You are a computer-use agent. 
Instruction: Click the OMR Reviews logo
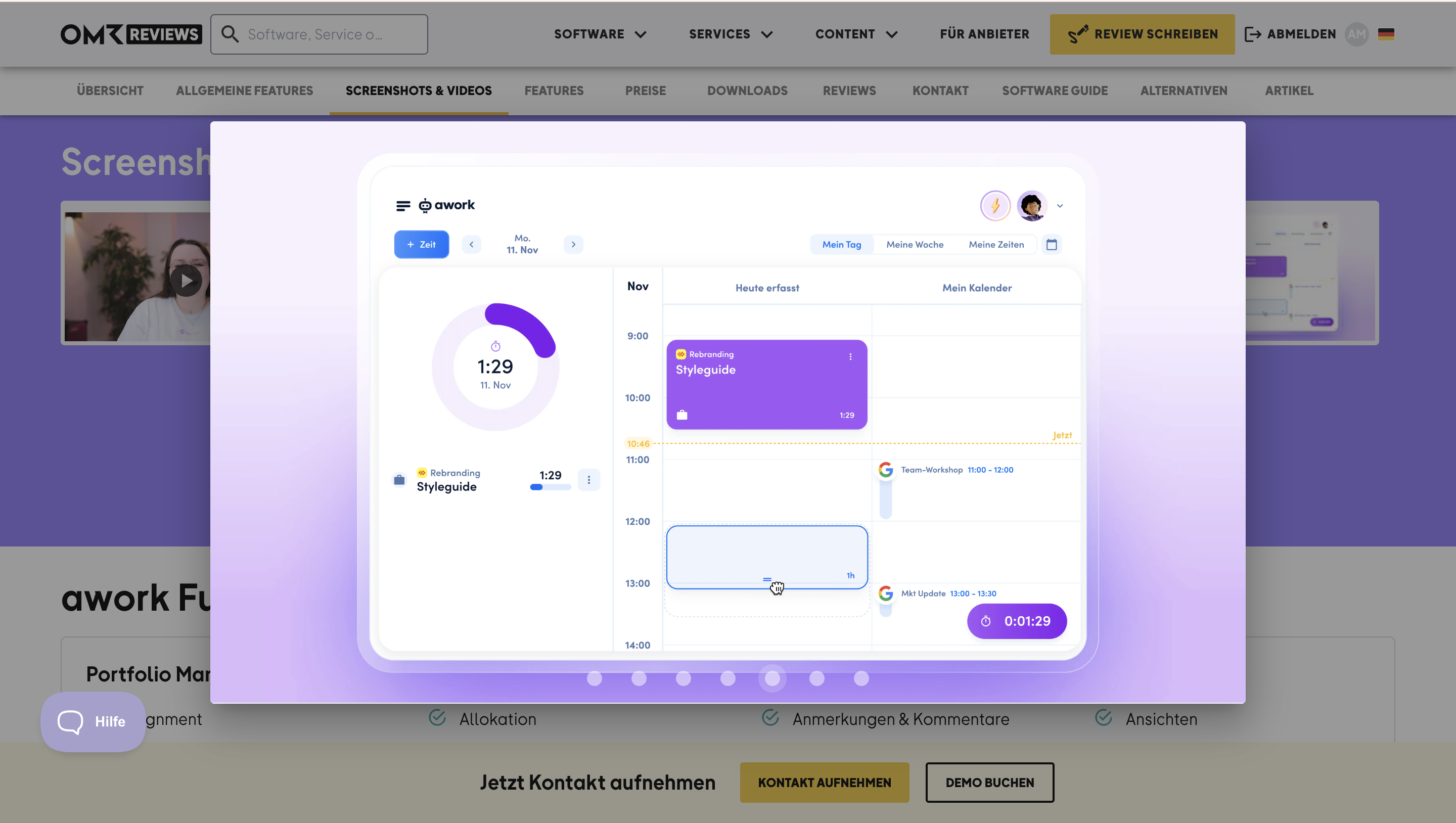pyautogui.click(x=131, y=34)
